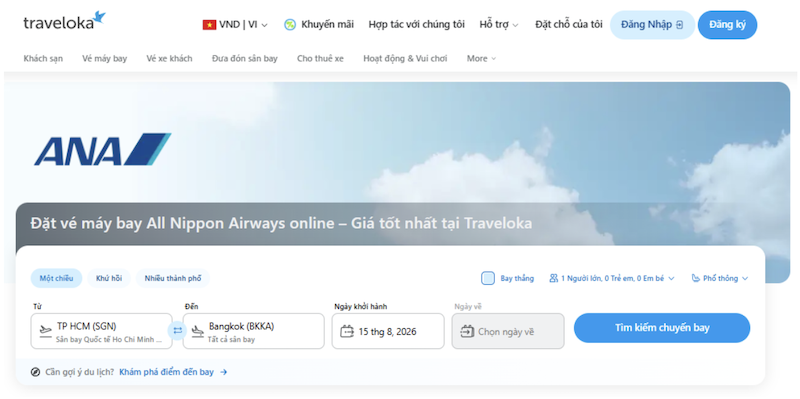Swap origin and destination airports icon
This screenshot has height=399, width=800.
178,331
